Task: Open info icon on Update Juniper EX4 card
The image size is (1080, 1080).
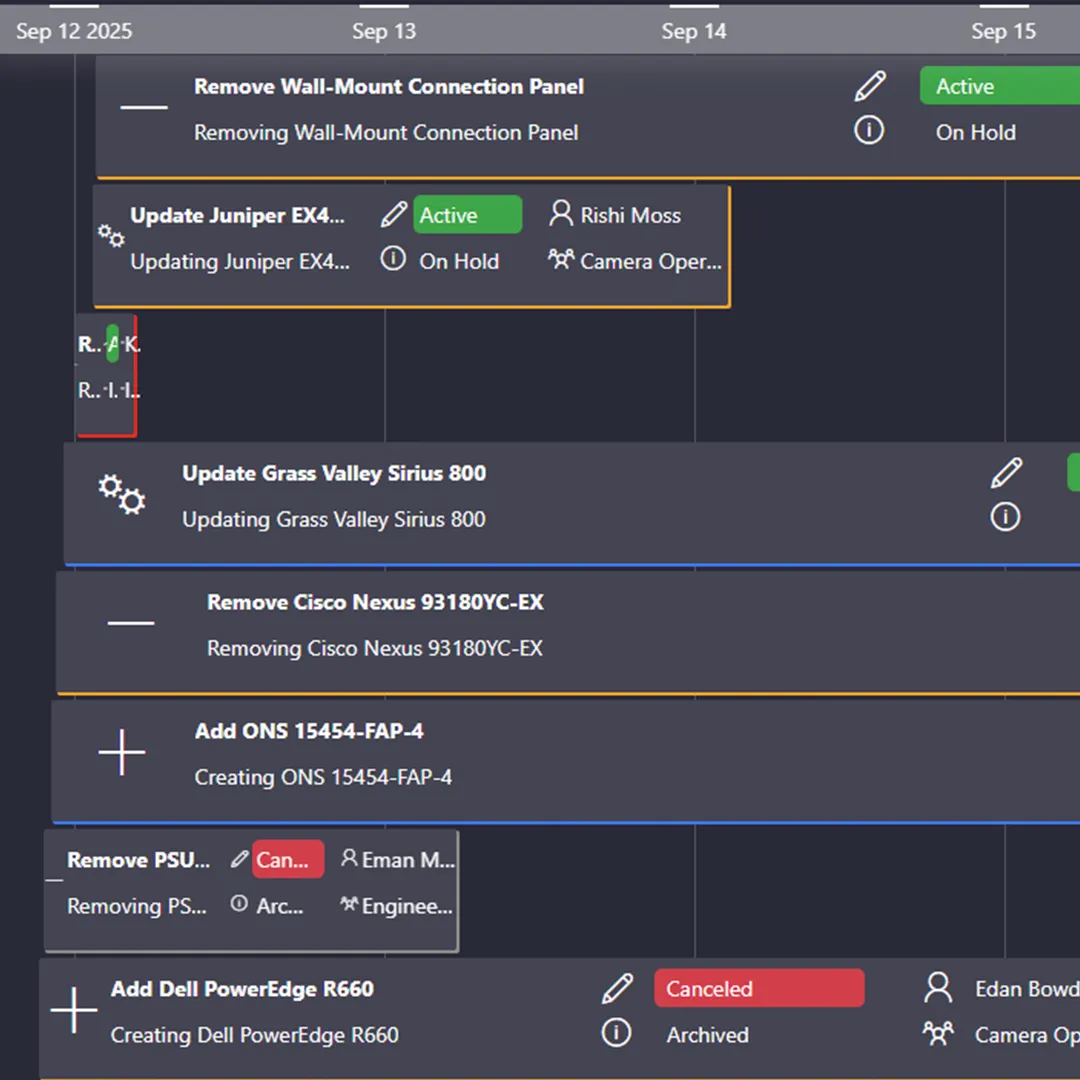Action: coord(393,259)
